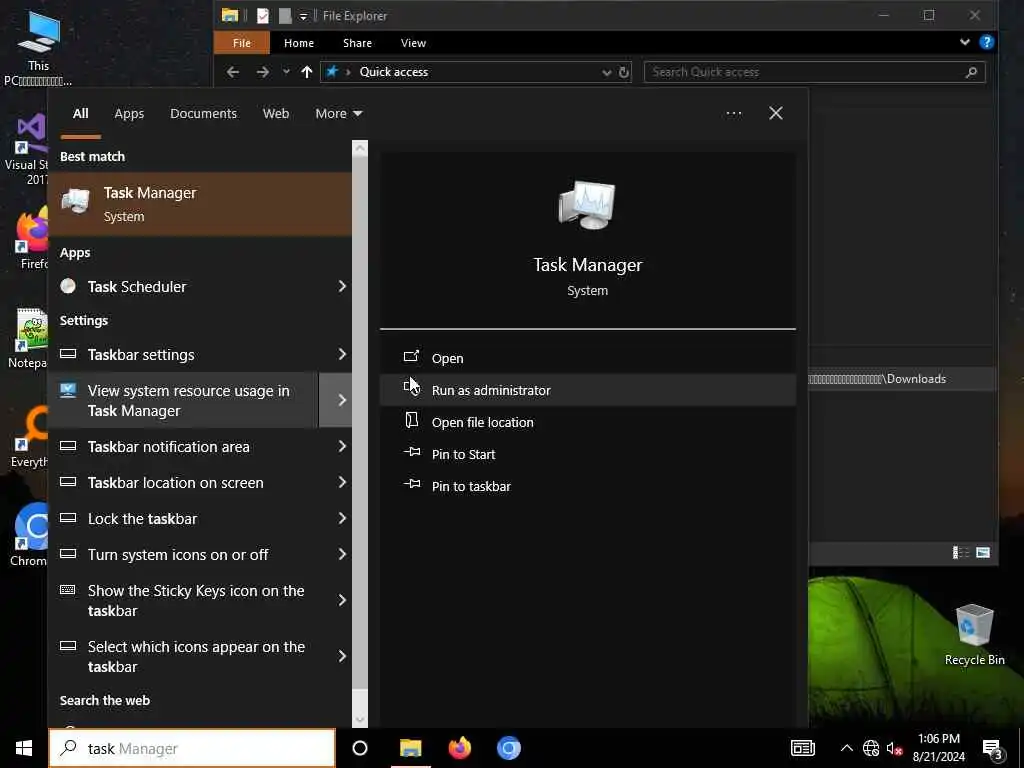Image resolution: width=1024 pixels, height=768 pixels.
Task: Switch to the Apps search tab
Action: point(129,114)
